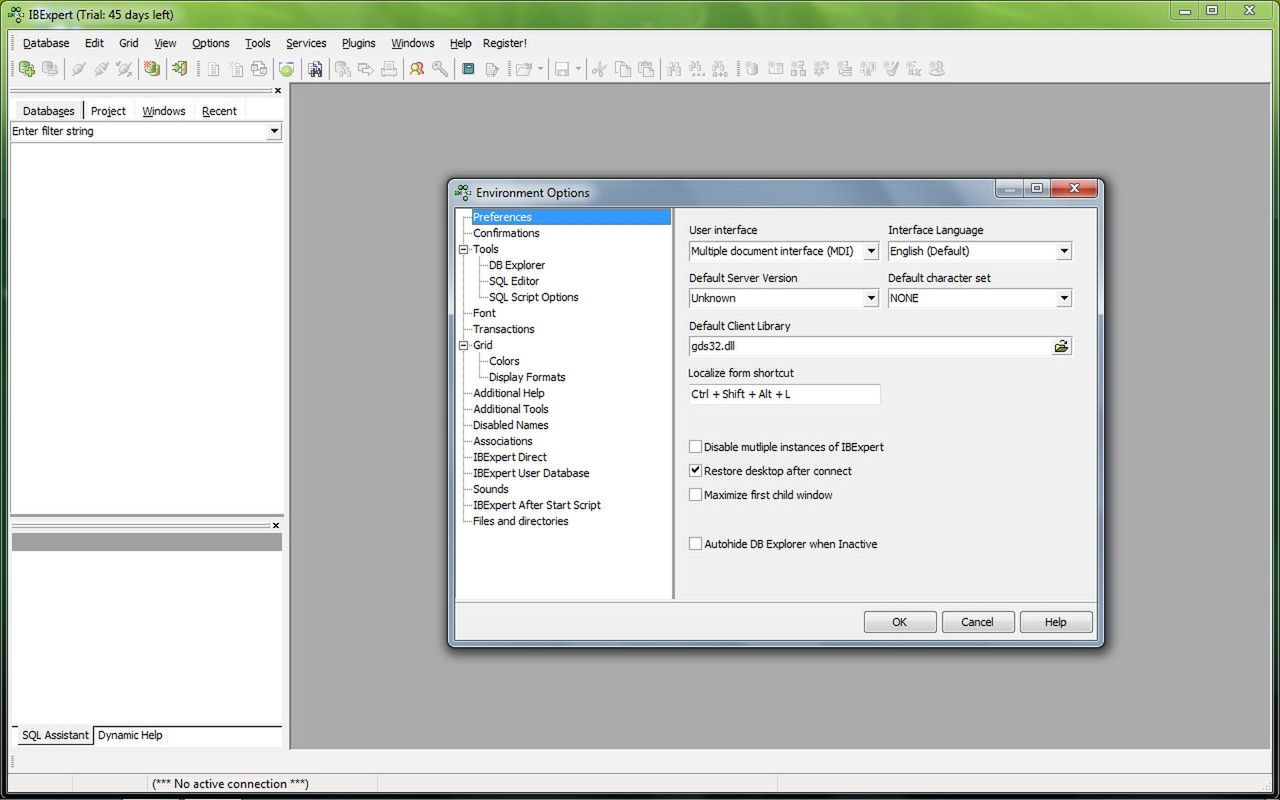
Task: Click the Localize form shortcut field
Action: (x=784, y=394)
